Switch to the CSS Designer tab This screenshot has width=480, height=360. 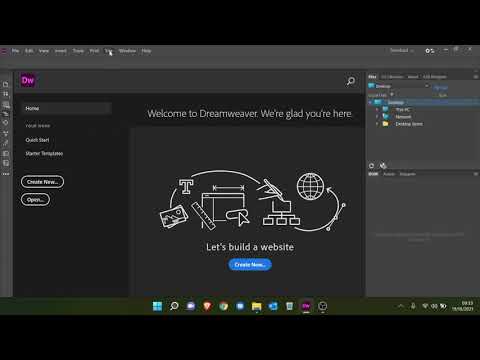[x=435, y=77]
